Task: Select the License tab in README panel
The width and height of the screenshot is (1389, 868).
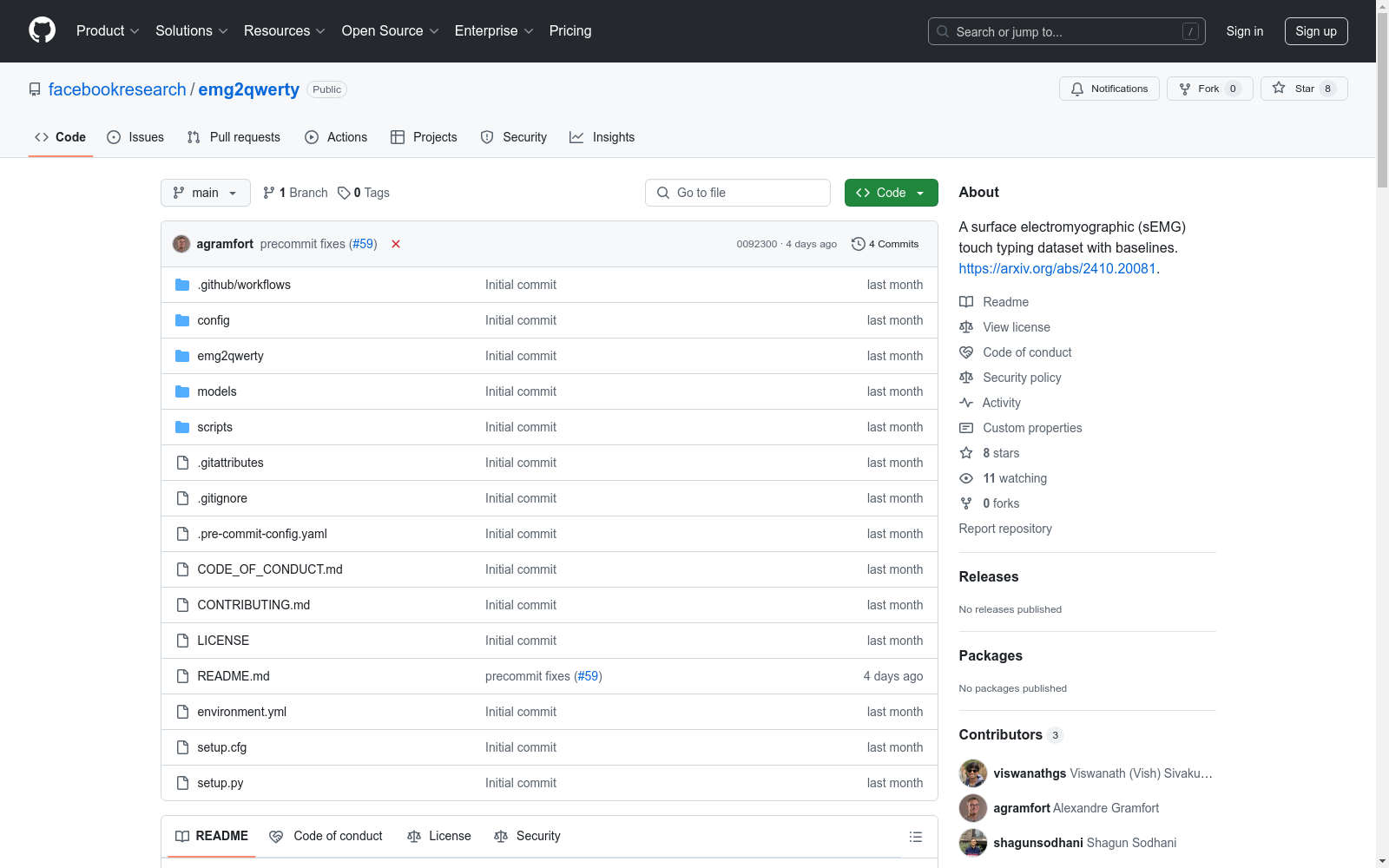Action: [439, 836]
